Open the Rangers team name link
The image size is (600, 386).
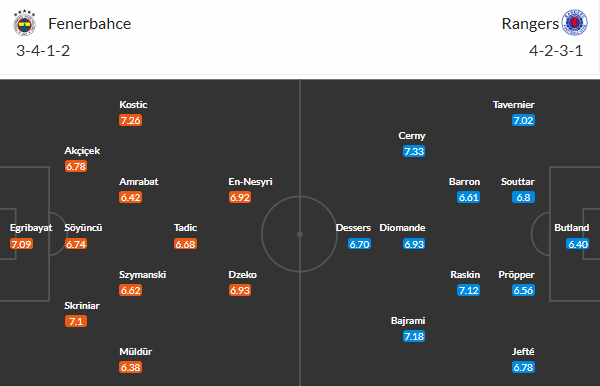coord(530,24)
